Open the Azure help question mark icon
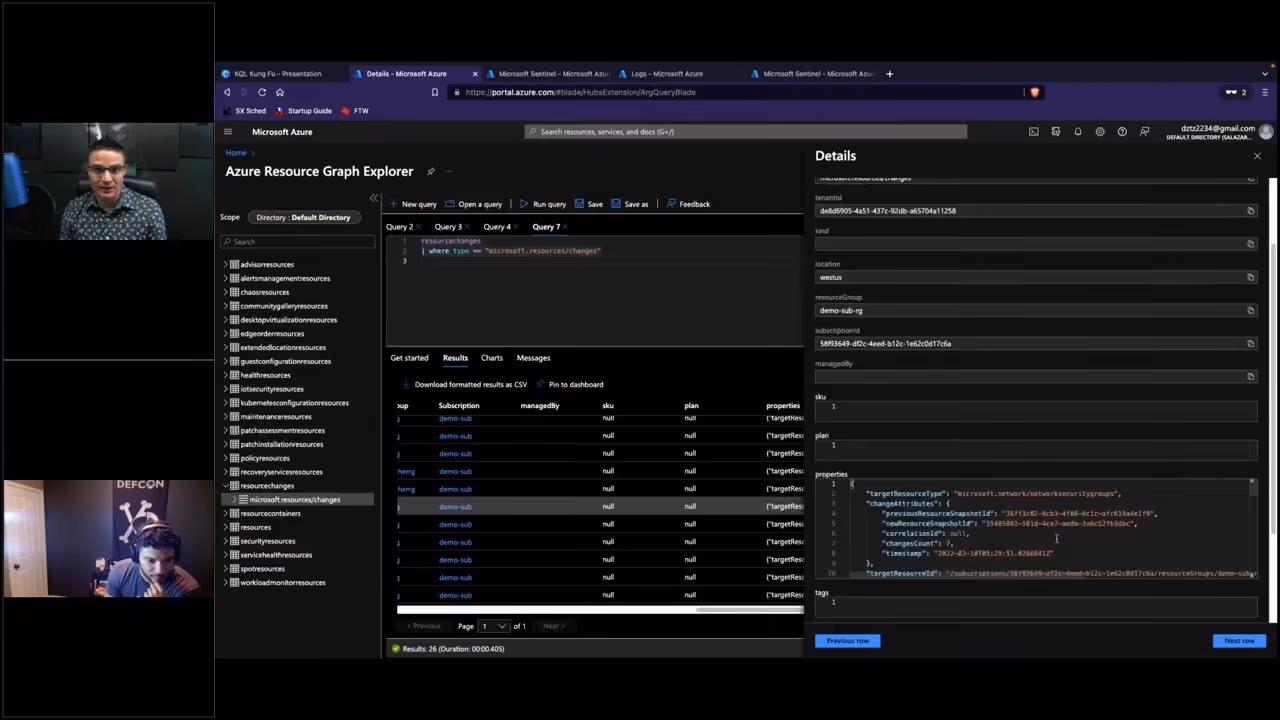The width and height of the screenshot is (1280, 720). coord(1122,132)
